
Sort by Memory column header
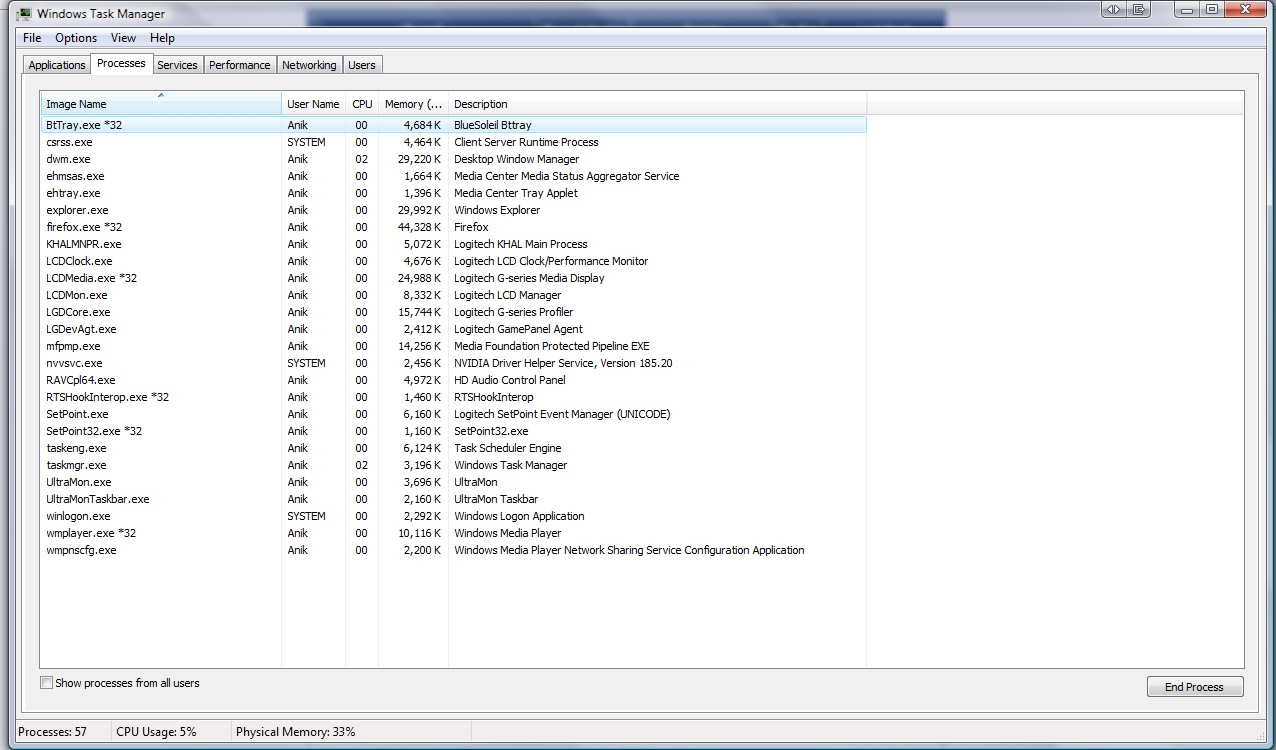pyautogui.click(x=413, y=104)
